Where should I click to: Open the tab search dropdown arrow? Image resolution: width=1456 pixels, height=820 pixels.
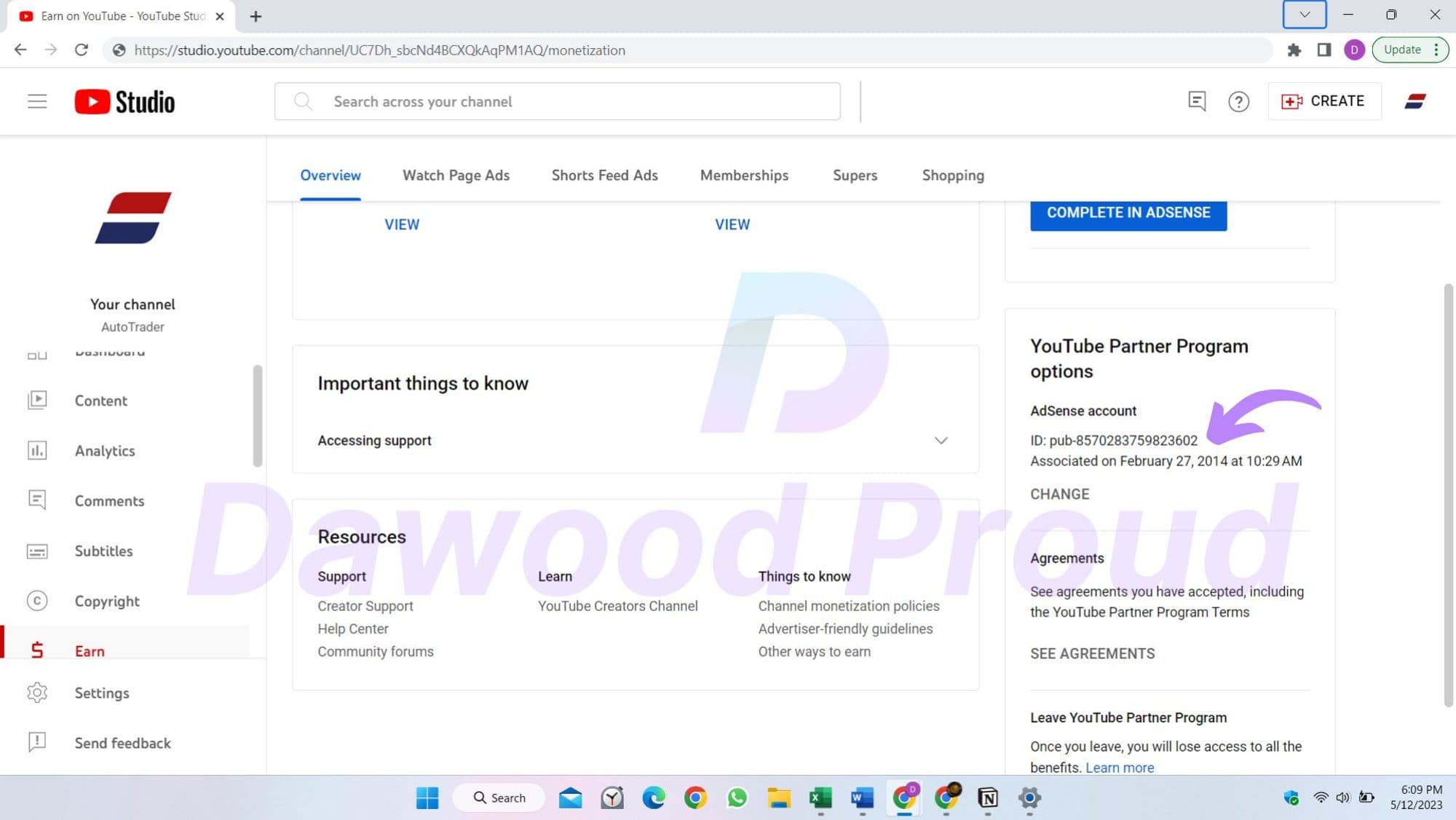(x=1304, y=15)
